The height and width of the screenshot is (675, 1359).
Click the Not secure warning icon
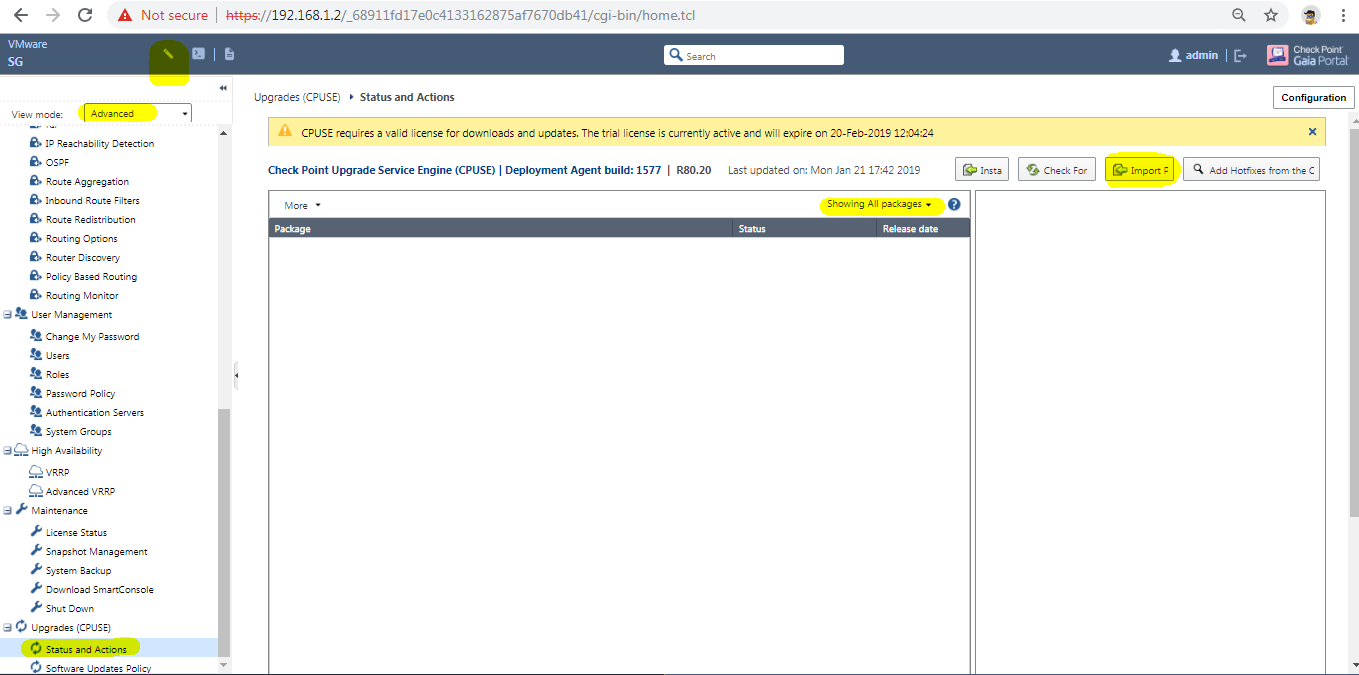[x=125, y=15]
